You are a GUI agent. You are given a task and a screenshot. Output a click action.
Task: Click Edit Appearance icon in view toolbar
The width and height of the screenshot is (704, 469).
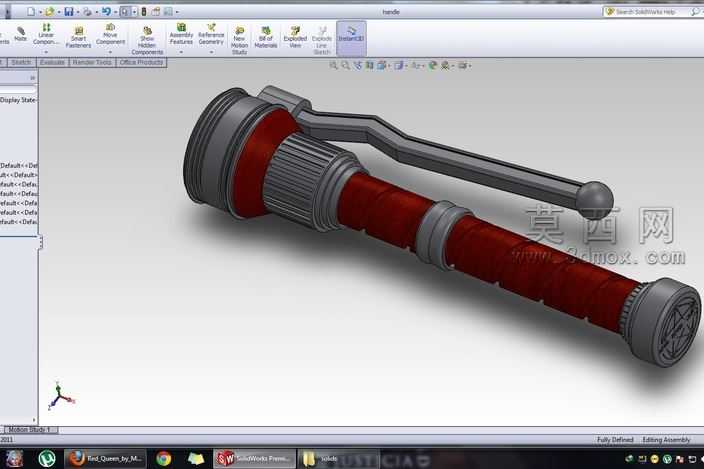433,66
